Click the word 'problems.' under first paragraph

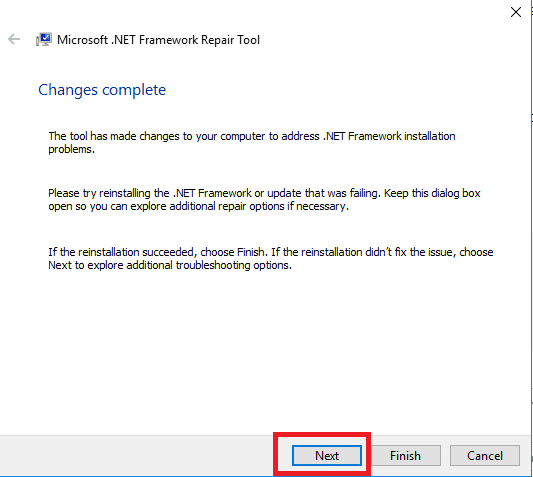point(71,149)
